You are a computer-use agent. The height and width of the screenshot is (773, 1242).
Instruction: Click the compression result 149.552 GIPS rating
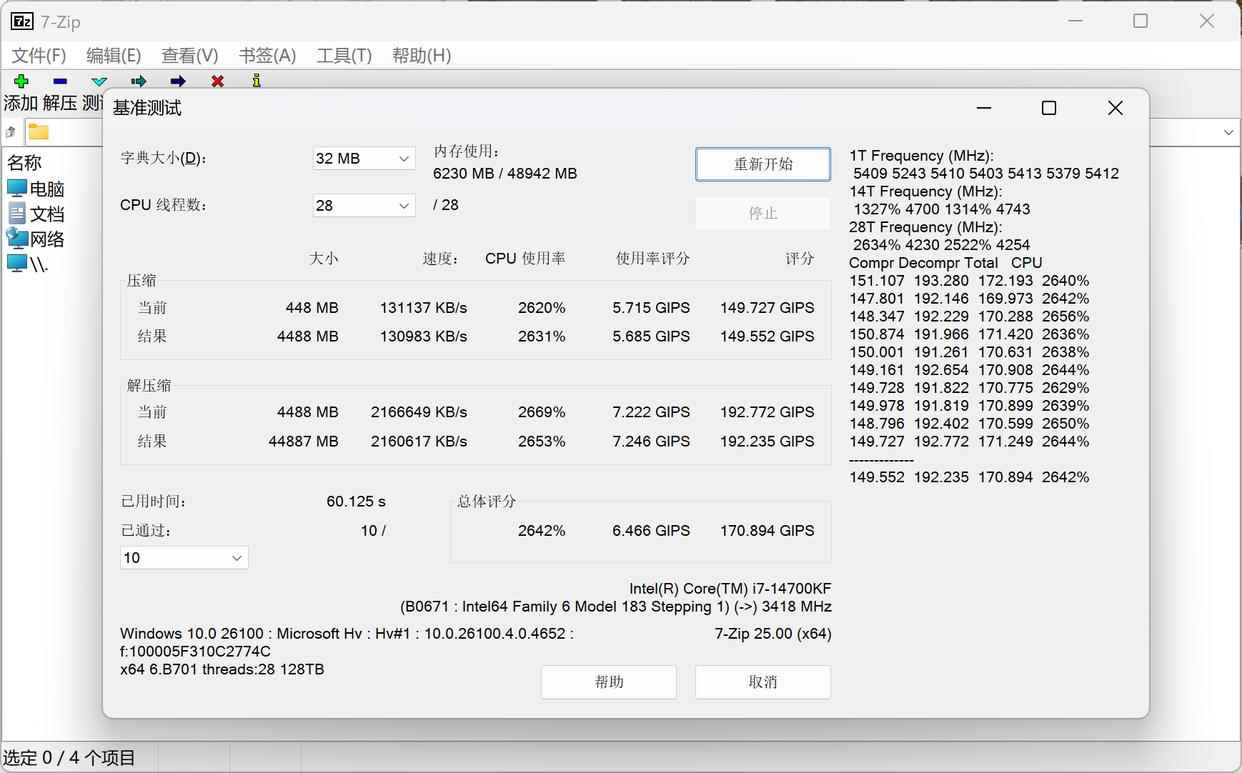[767, 337]
